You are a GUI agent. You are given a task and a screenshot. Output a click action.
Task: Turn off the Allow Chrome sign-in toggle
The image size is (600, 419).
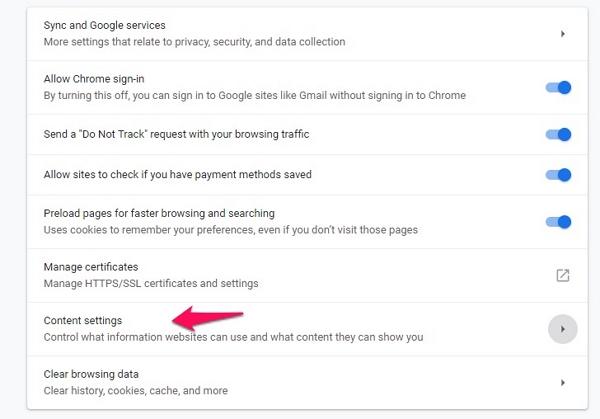558,88
